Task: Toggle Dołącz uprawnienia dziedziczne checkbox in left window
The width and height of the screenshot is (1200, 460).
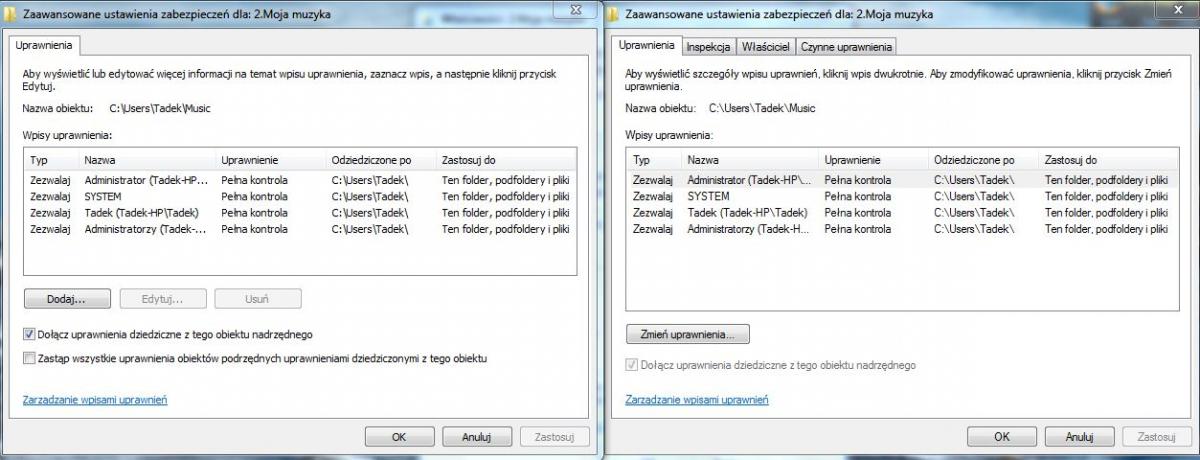Action: tap(28, 334)
